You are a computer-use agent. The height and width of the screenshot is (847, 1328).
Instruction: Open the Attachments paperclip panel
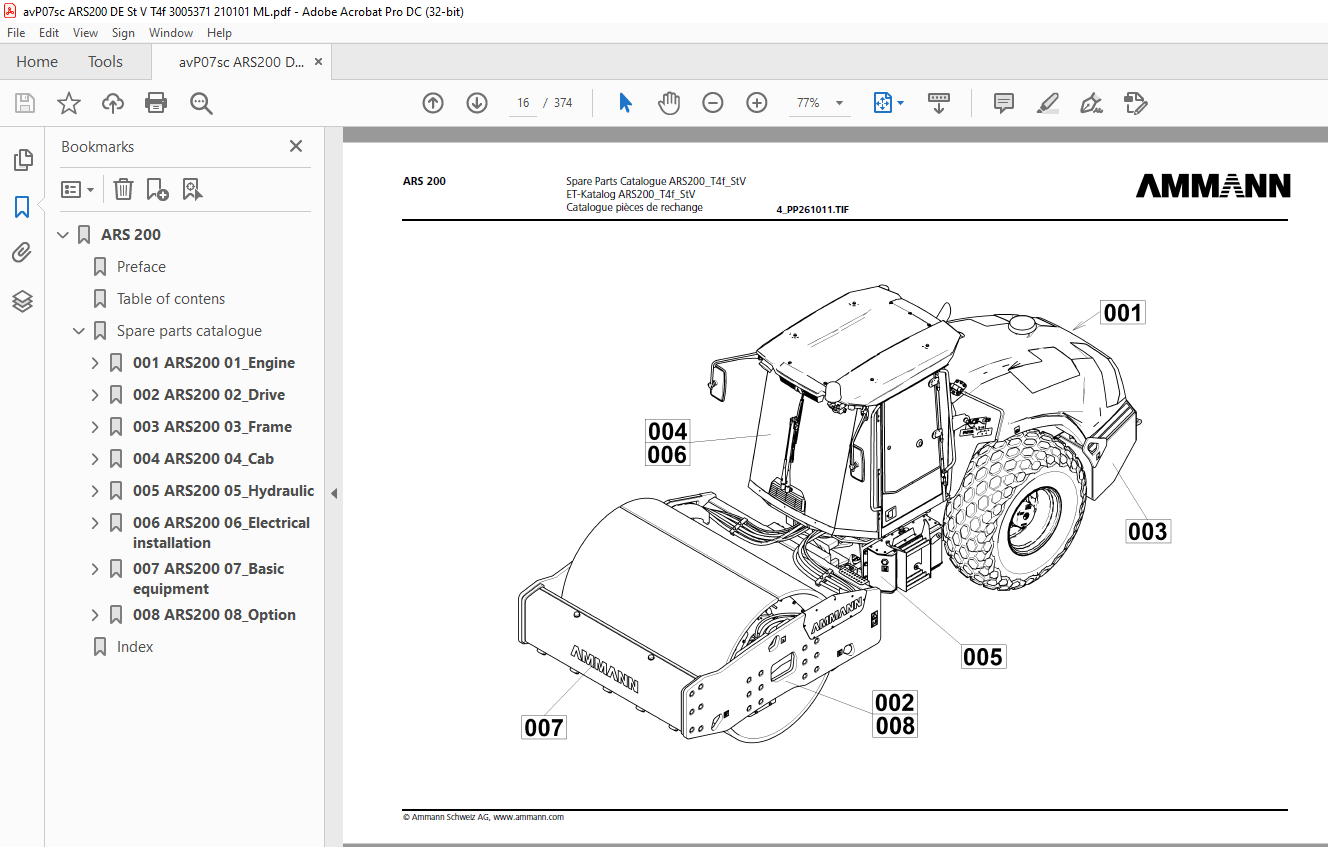point(22,253)
